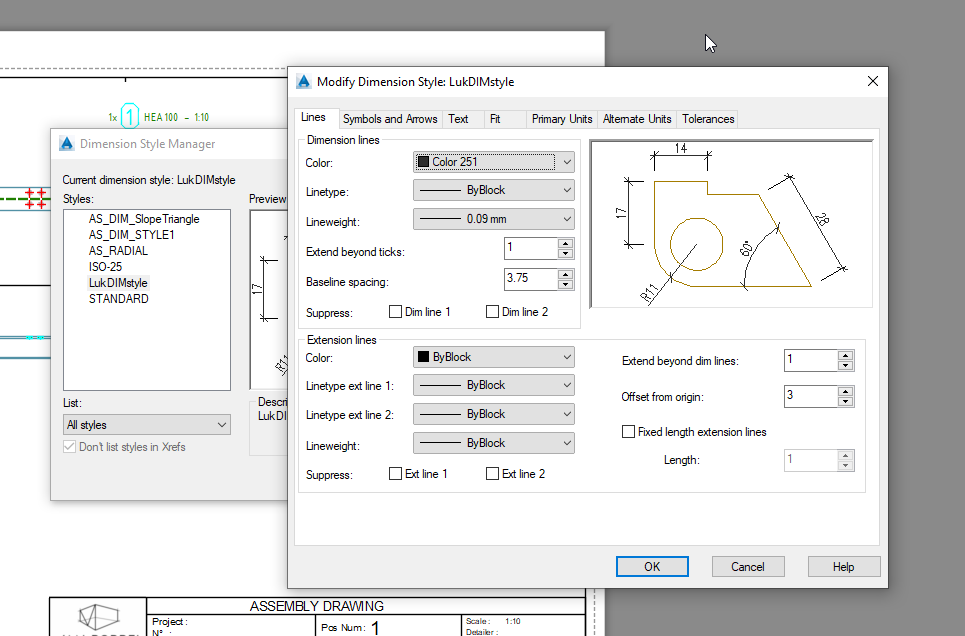Screen dimensions: 965x636
Task: Click the AutoCAD logo on Modify Dimension Style title bar
Action: click(x=305, y=81)
